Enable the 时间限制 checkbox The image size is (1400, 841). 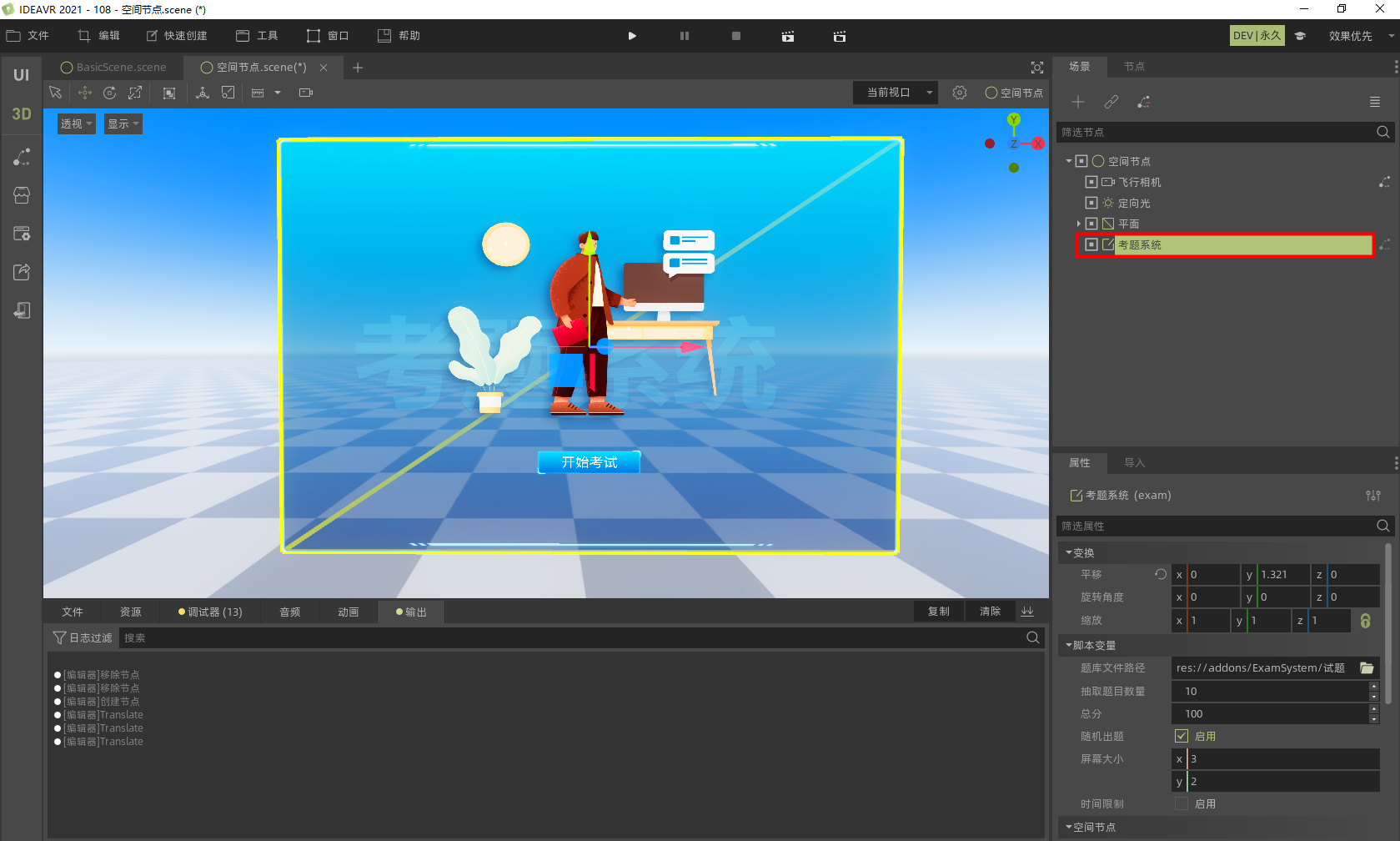(1182, 803)
